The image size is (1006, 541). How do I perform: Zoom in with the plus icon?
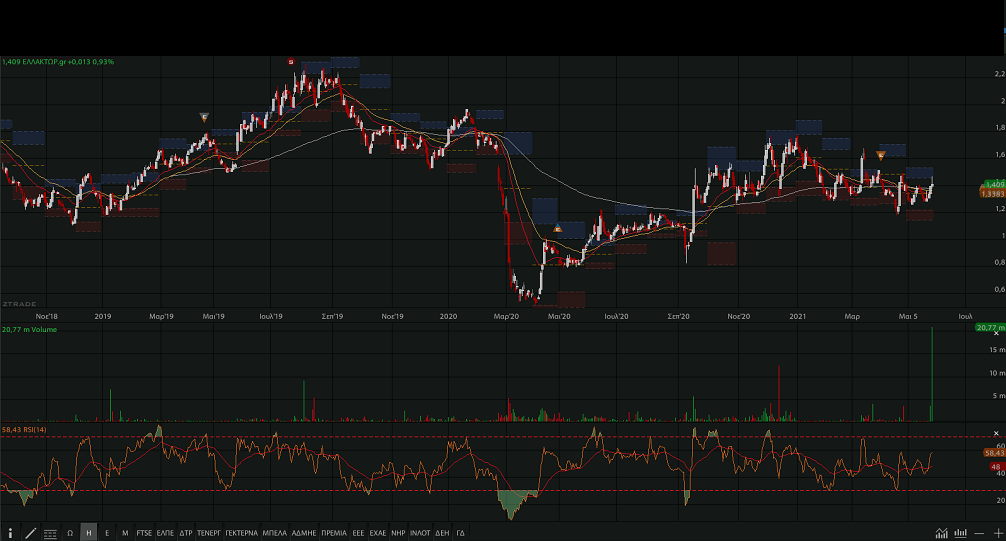tap(997, 533)
